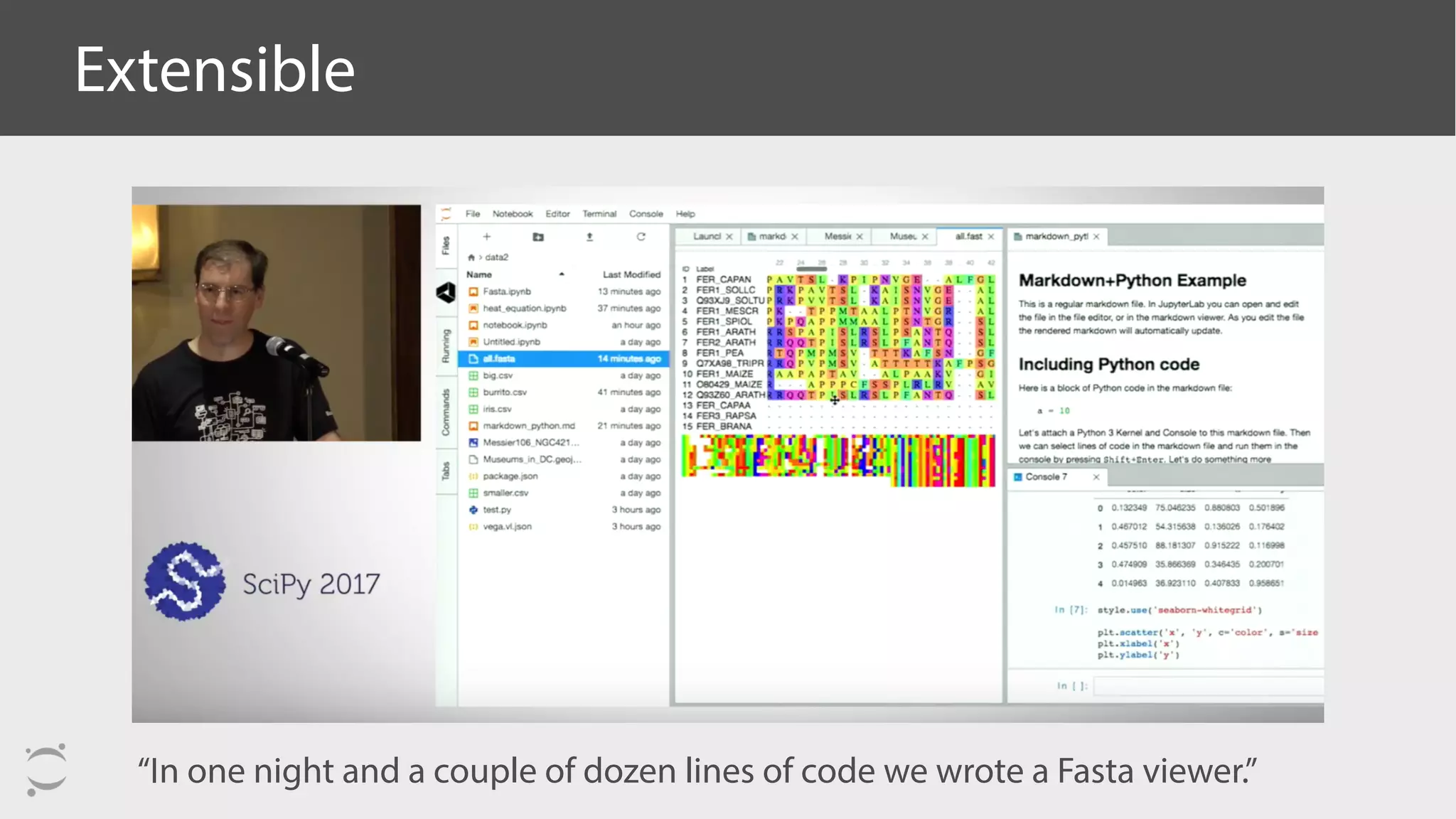
Task: Click the new launcher plus icon
Action: (x=487, y=237)
